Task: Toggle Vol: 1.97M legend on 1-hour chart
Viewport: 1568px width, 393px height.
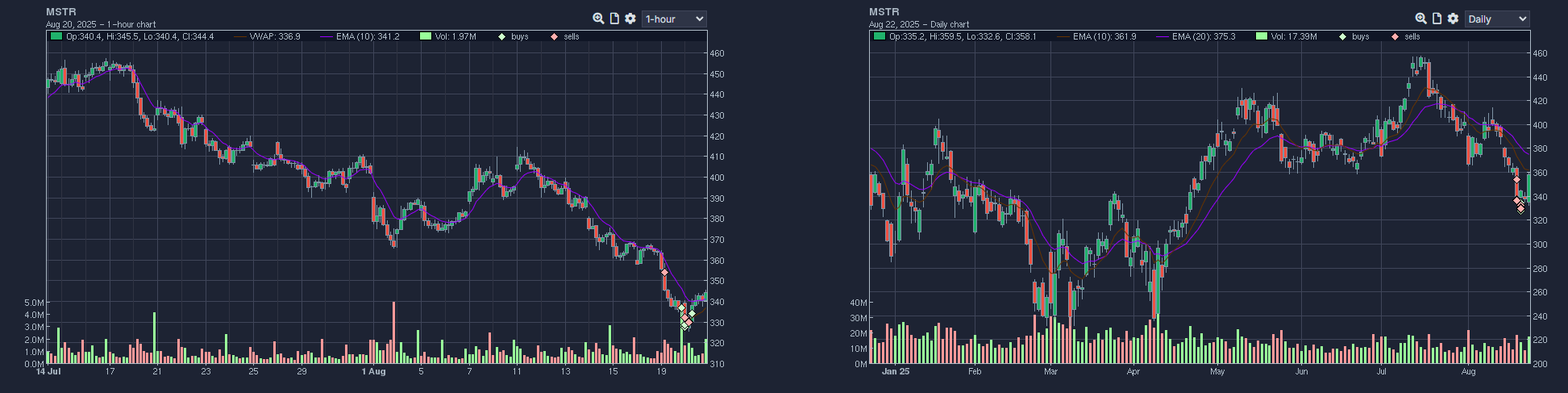Action: pyautogui.click(x=449, y=36)
